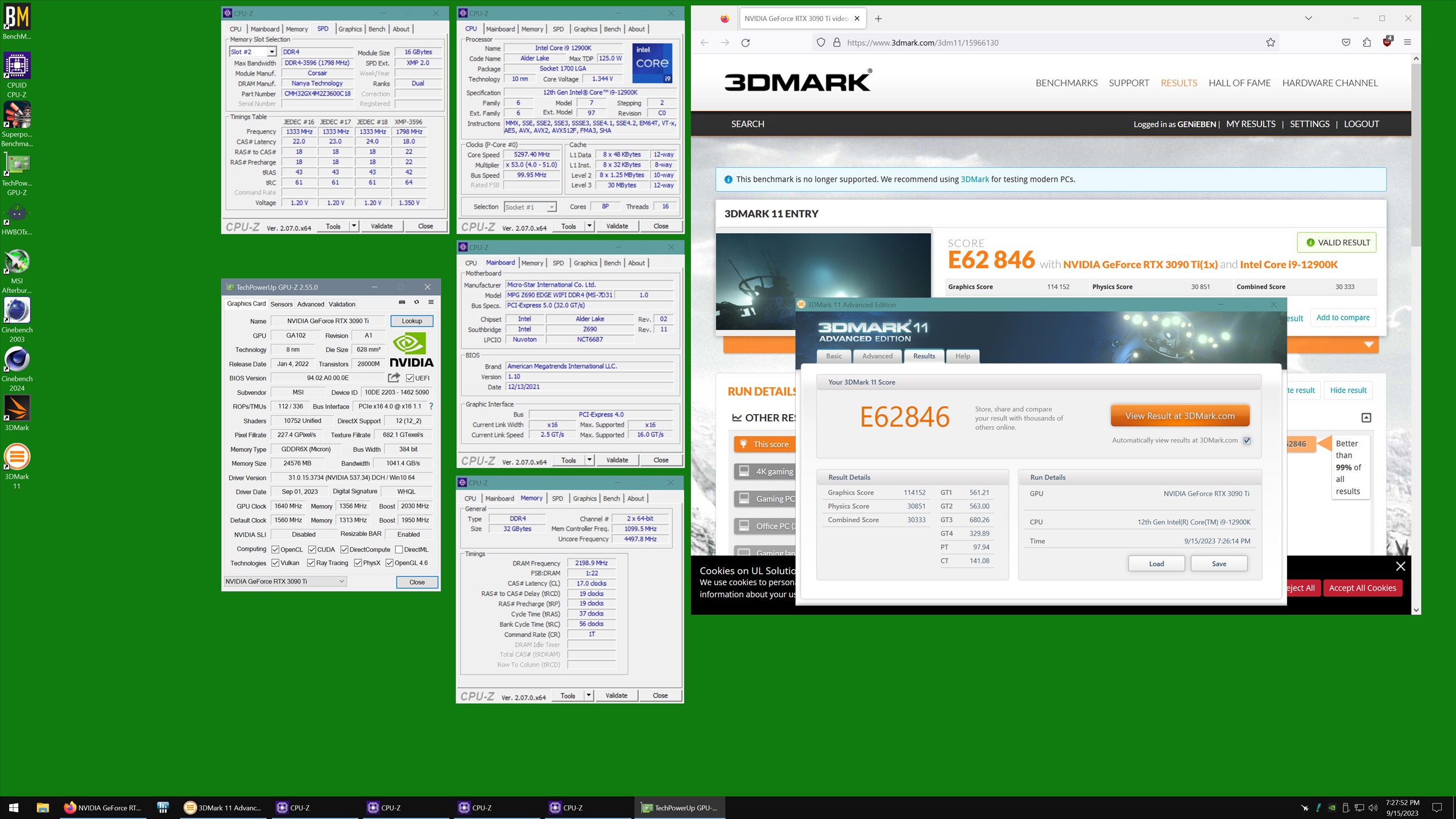Open BENCHMARKS menu on 3DMark site
The image size is (1456, 819).
pyautogui.click(x=1066, y=83)
